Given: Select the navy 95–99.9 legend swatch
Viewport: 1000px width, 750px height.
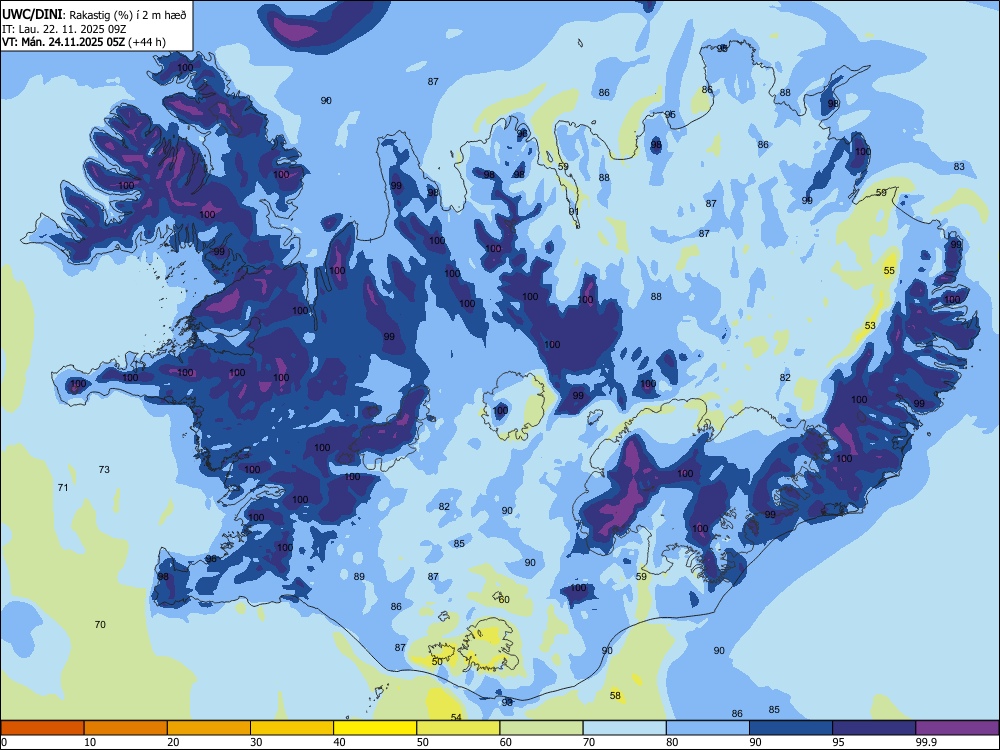Looking at the screenshot, I should click(874, 728).
